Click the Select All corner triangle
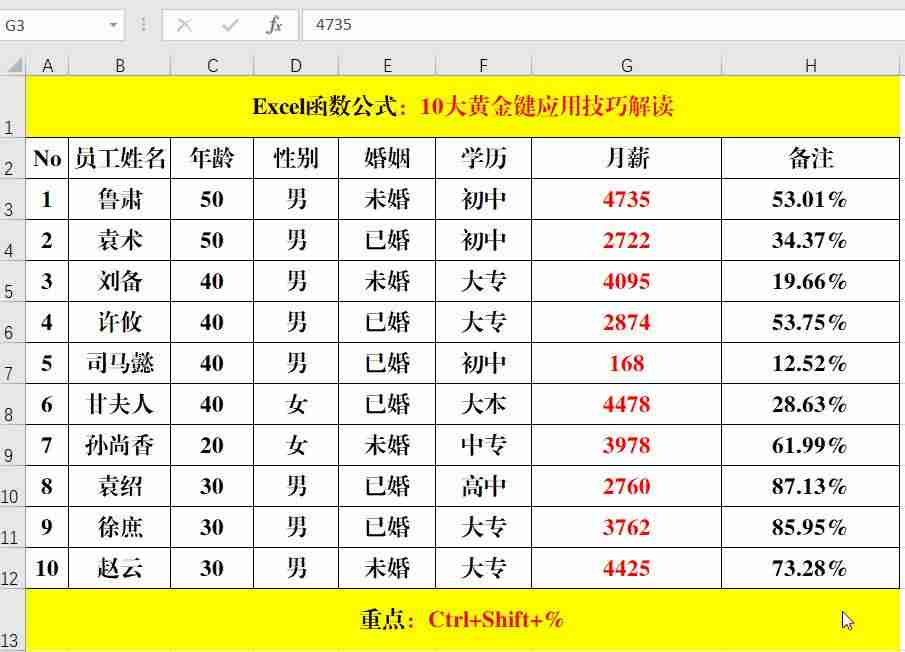This screenshot has width=905, height=652. coord(14,65)
